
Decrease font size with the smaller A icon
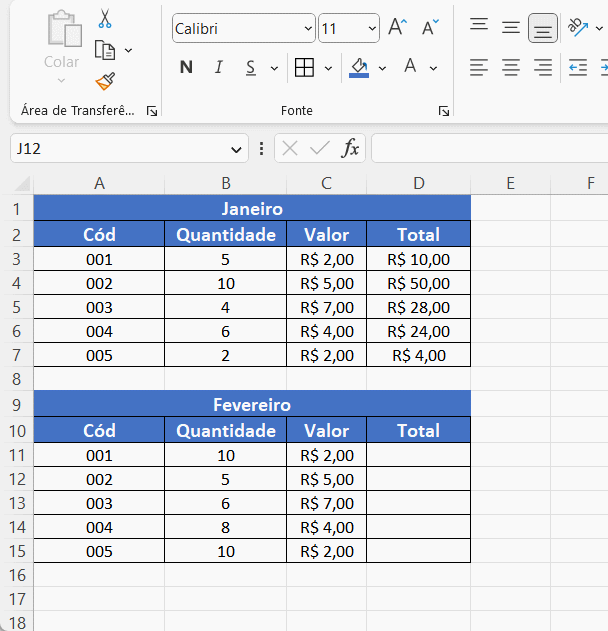(x=430, y=28)
